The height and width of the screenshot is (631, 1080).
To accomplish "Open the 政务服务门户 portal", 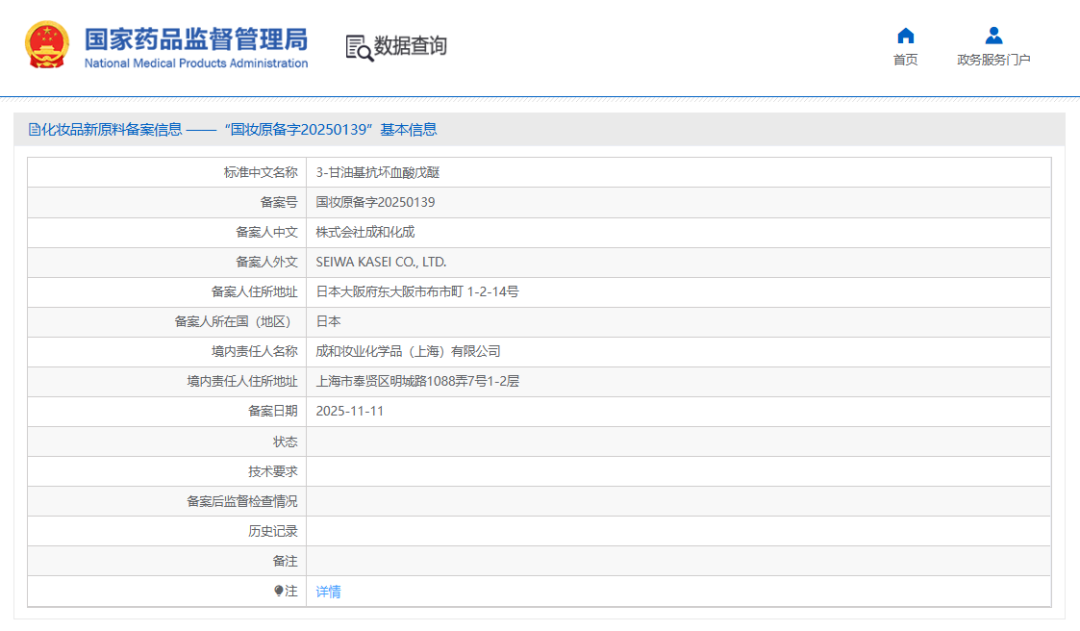I will tap(993, 58).
